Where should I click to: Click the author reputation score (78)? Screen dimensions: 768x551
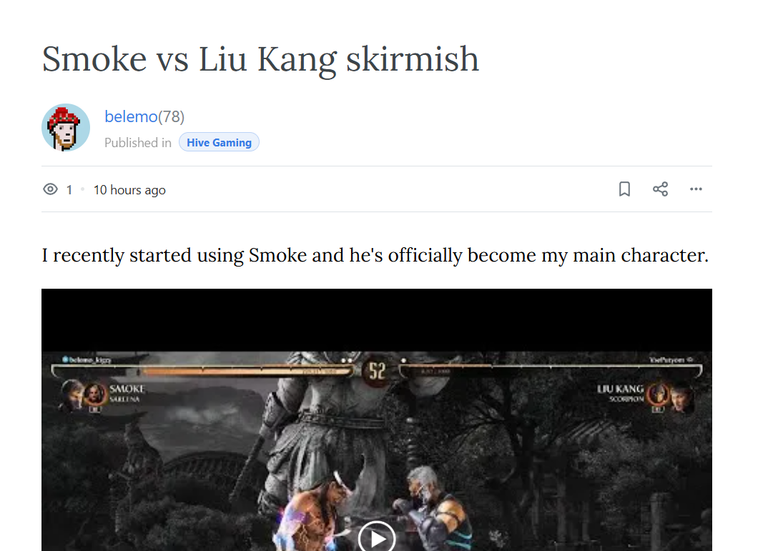tap(171, 117)
